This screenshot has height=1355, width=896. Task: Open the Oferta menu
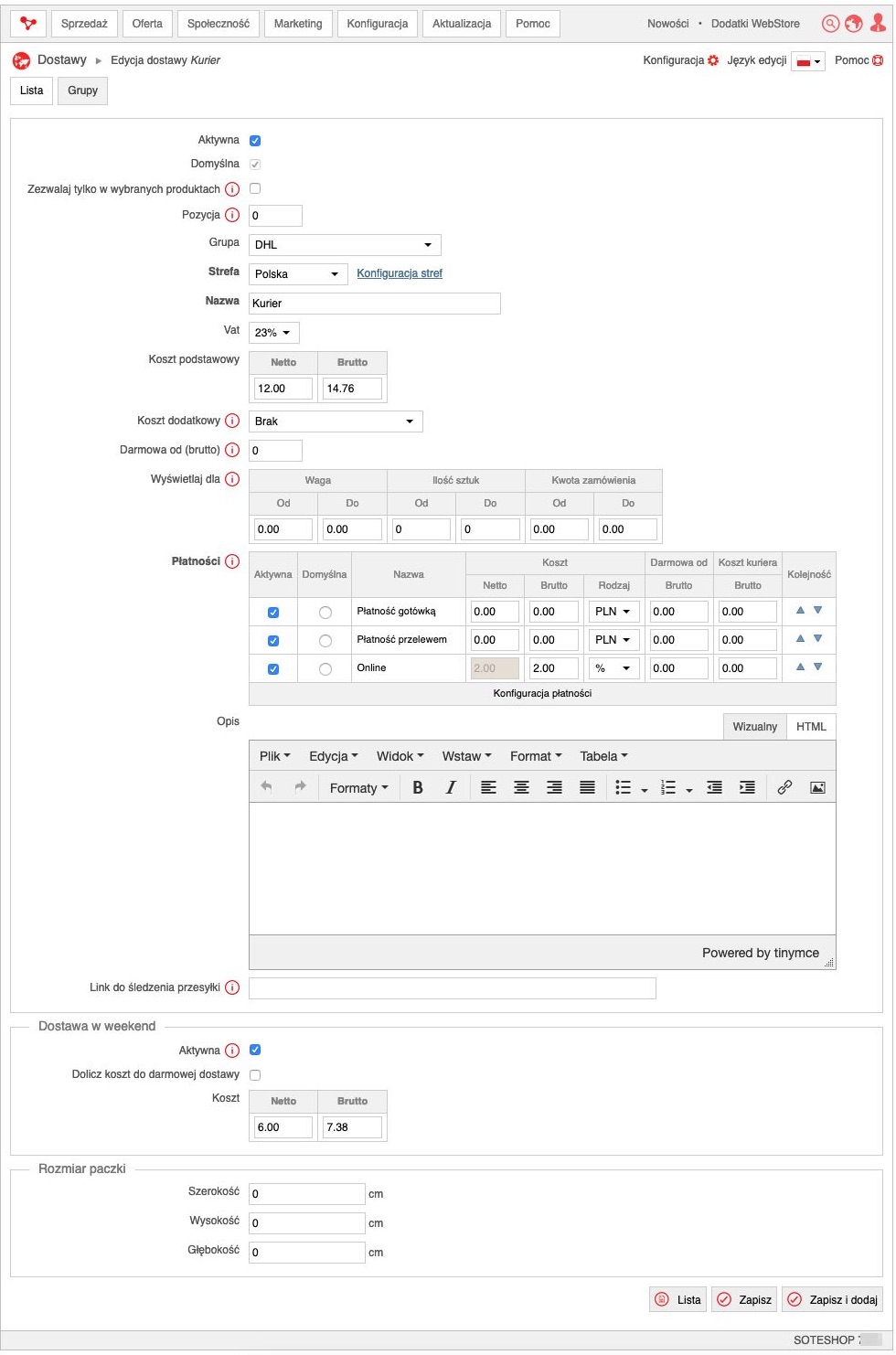[x=147, y=24]
